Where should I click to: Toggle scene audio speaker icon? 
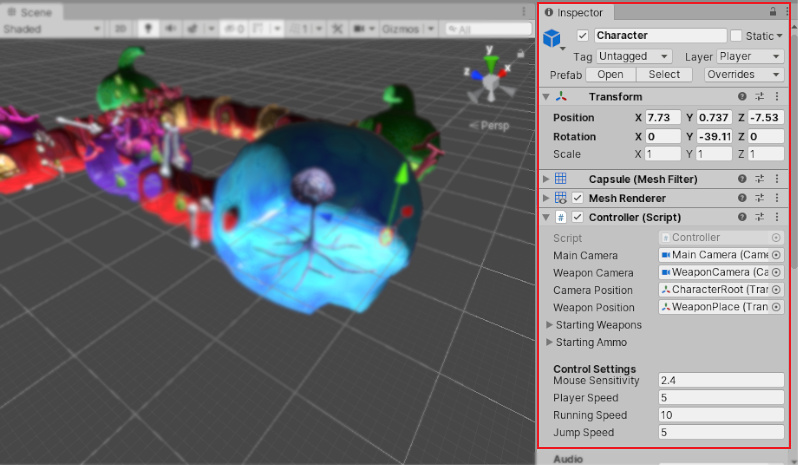tap(169, 29)
